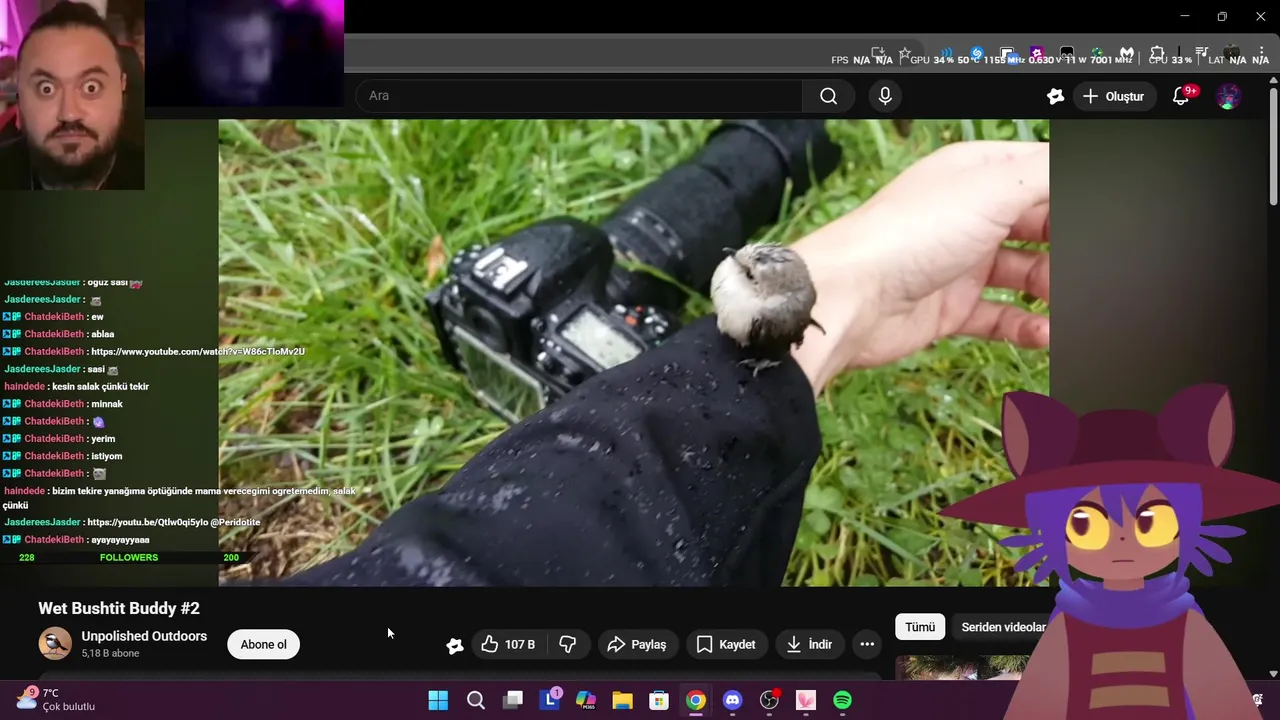This screenshot has height=720, width=1280.
Task: Click the install app icon in address bar
Action: pyautogui.click(x=878, y=54)
